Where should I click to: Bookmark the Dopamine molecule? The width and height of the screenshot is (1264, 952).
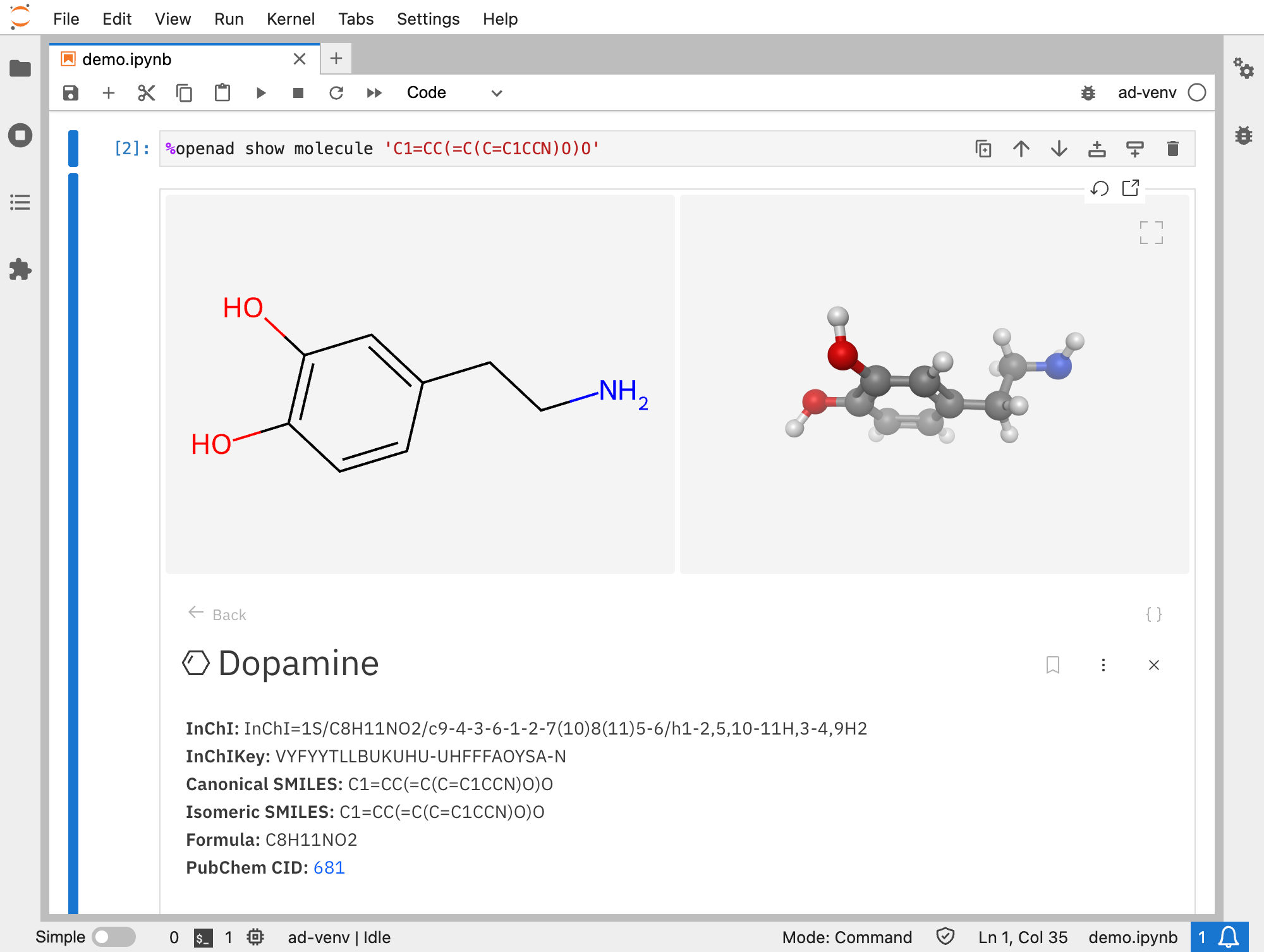[1053, 665]
